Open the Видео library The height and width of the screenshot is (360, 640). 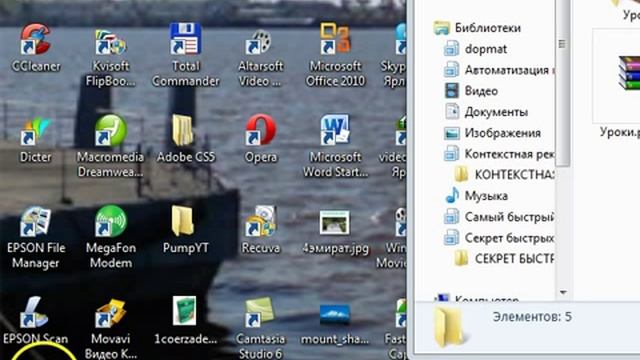[471, 91]
